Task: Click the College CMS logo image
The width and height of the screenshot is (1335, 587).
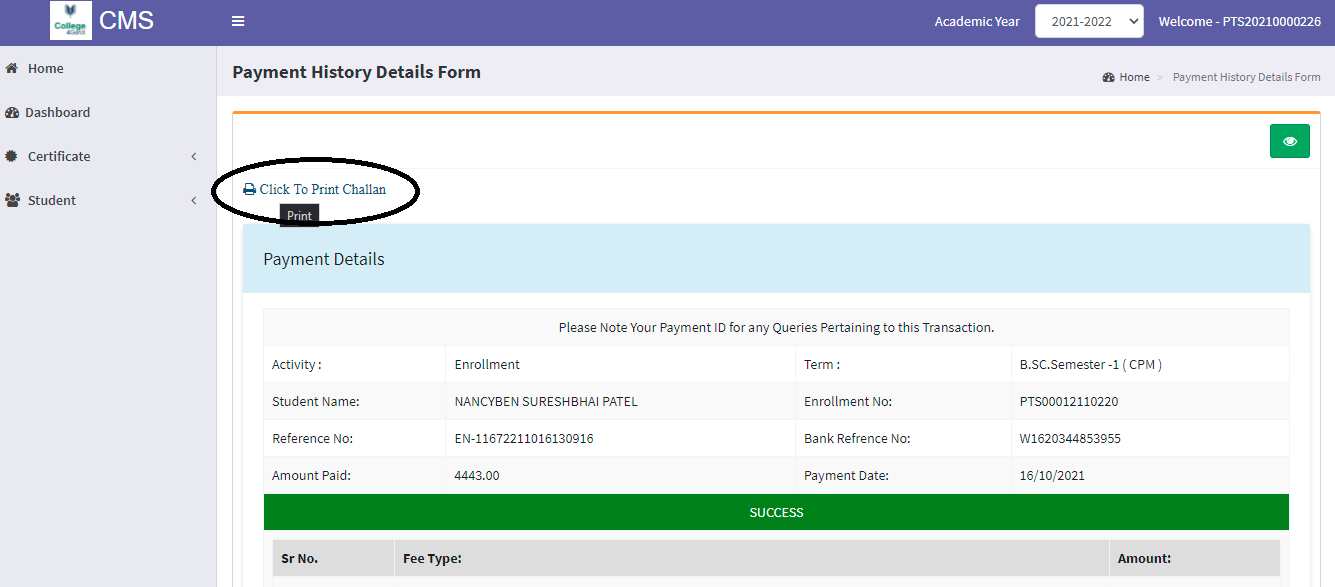Action: point(71,21)
